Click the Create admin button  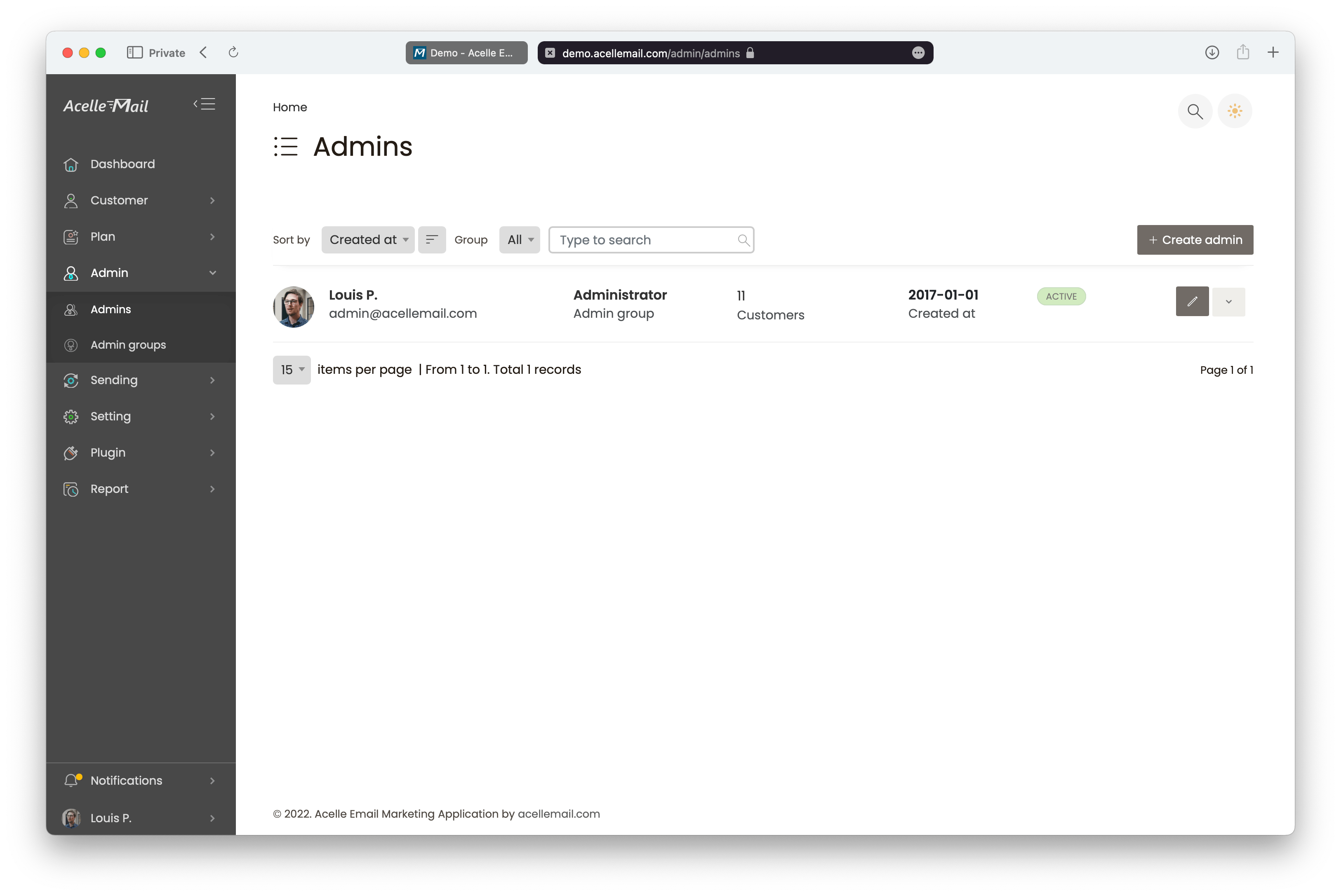[x=1195, y=240]
